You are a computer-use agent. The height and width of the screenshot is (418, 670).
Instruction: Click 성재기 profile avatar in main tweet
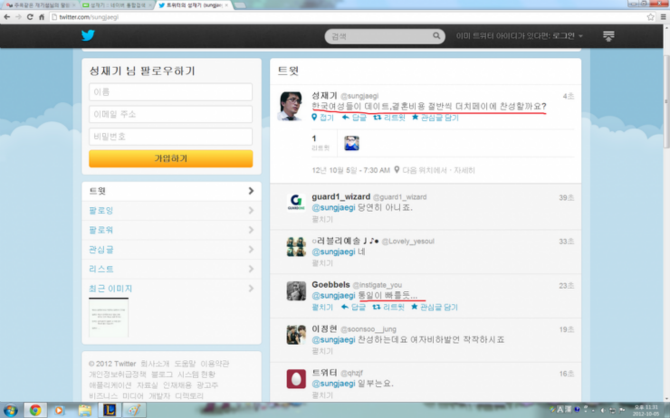coord(291,106)
